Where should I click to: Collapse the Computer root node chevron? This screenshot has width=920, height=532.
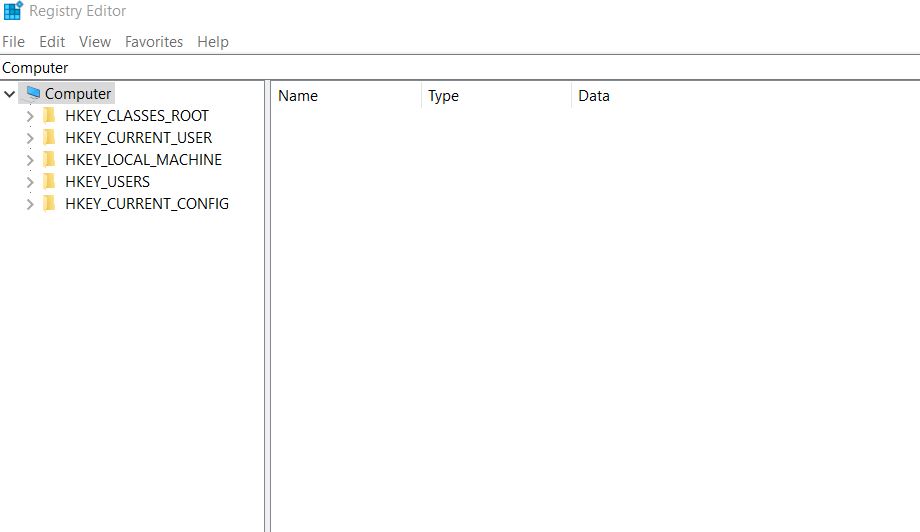9,94
